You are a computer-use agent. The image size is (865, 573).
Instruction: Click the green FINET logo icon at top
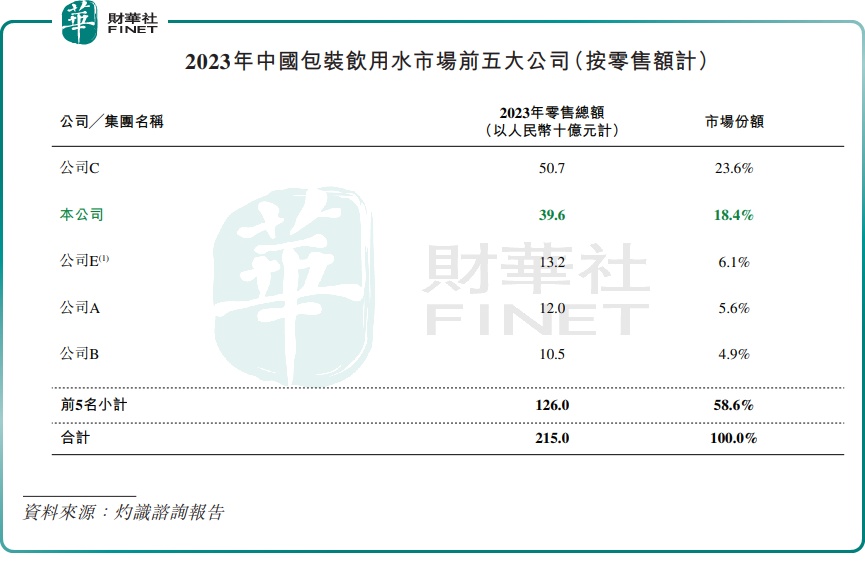pos(80,22)
